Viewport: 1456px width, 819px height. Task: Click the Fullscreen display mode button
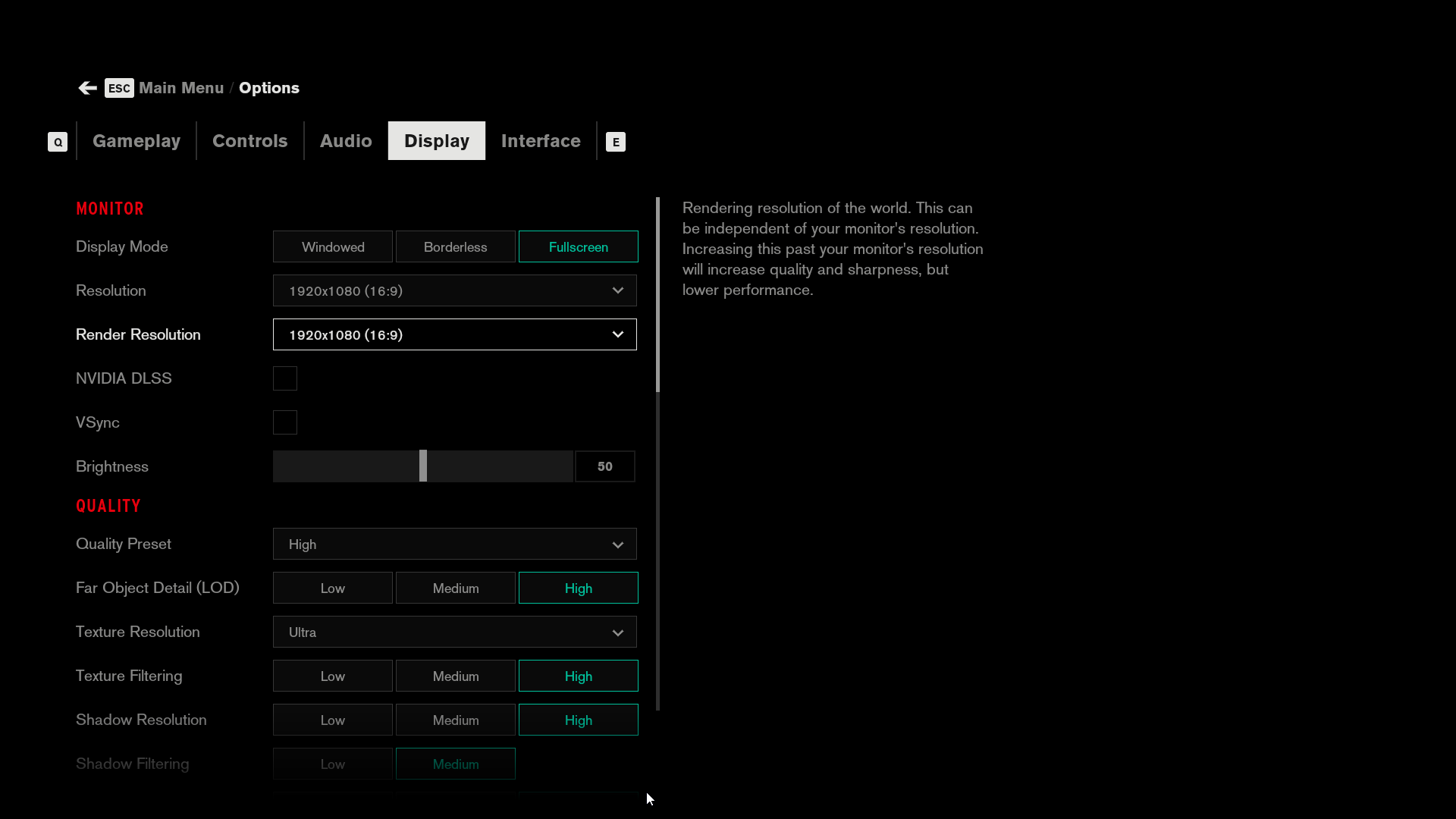(x=578, y=247)
